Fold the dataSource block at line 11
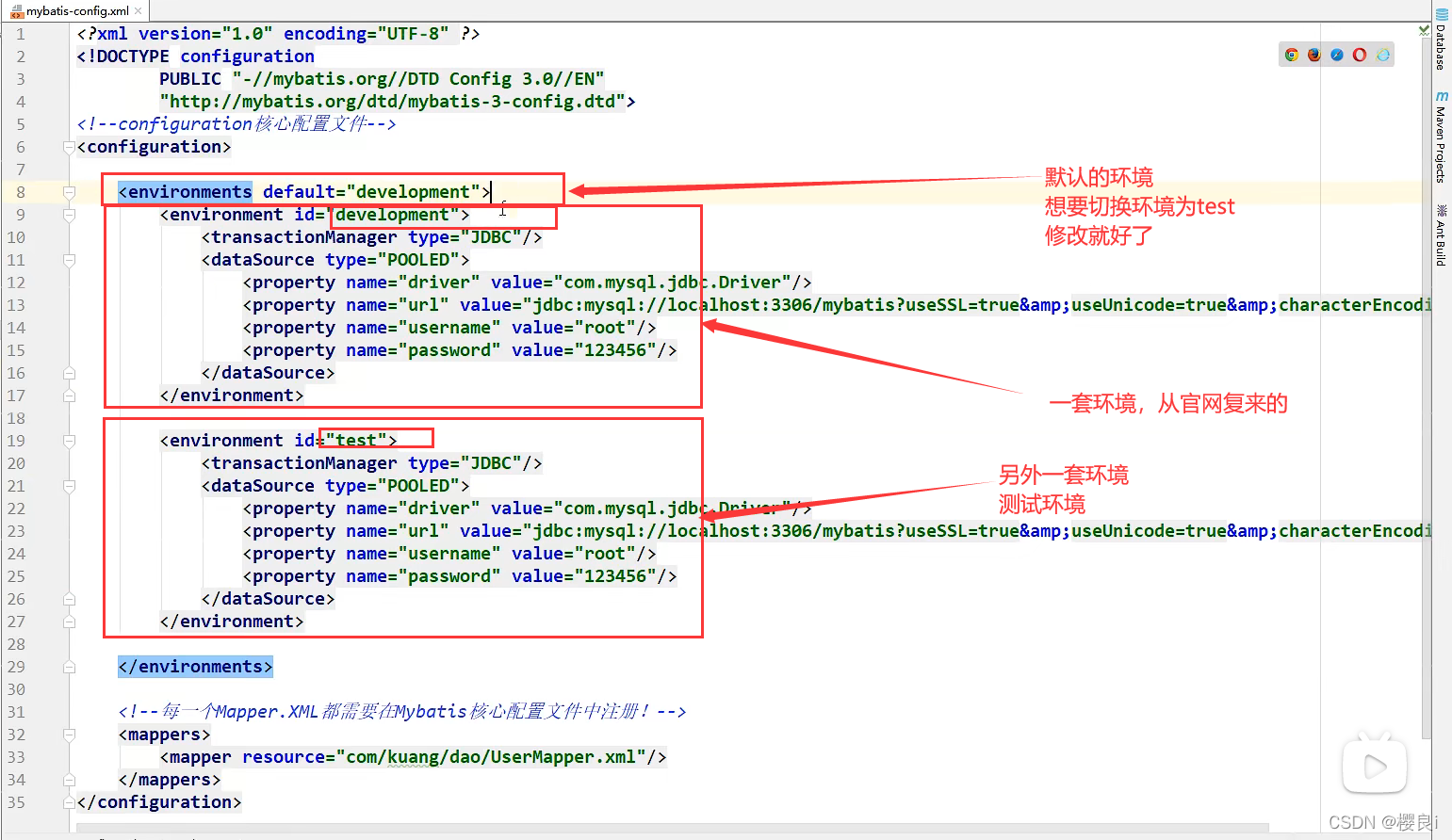 pyautogui.click(x=69, y=260)
